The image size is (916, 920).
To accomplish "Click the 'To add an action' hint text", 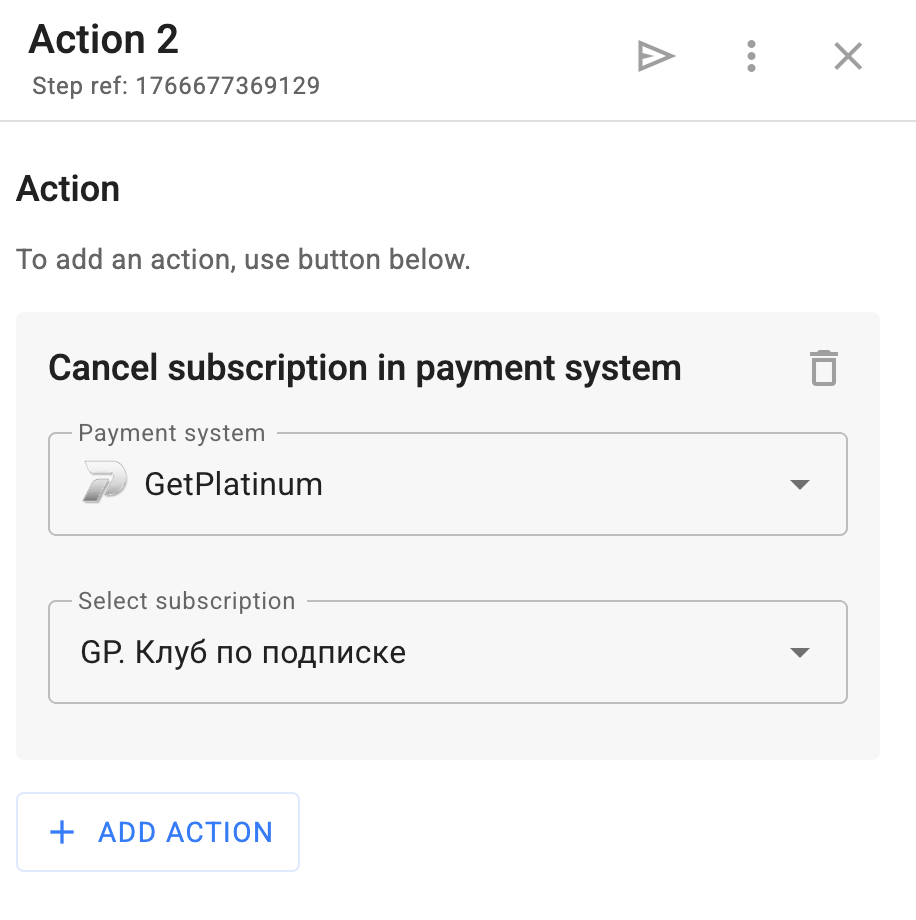I will [x=243, y=260].
